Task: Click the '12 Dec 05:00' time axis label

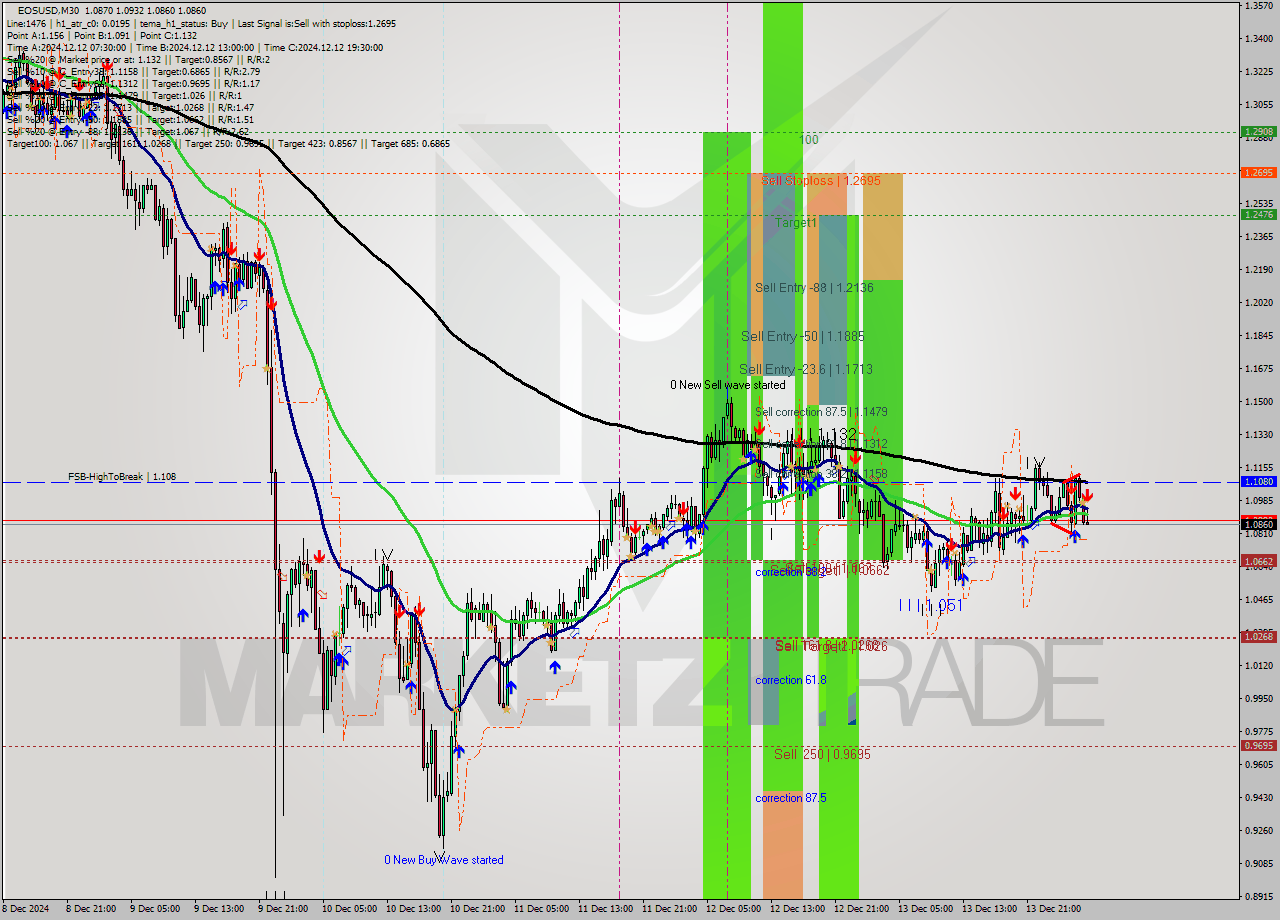Action: pos(733,909)
